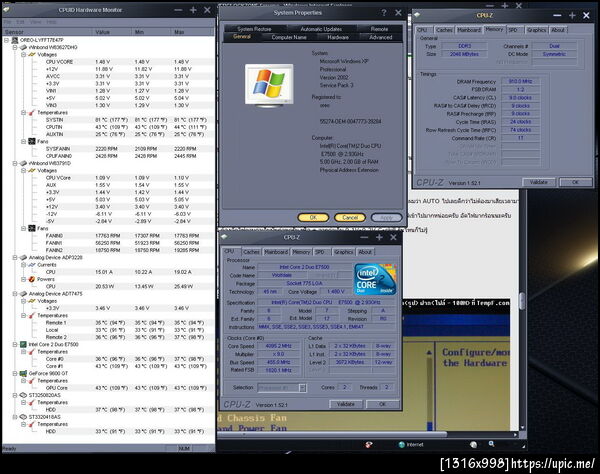Click OK in the CPU-Z memory window
The width and height of the screenshot is (600, 474).
coord(575,182)
